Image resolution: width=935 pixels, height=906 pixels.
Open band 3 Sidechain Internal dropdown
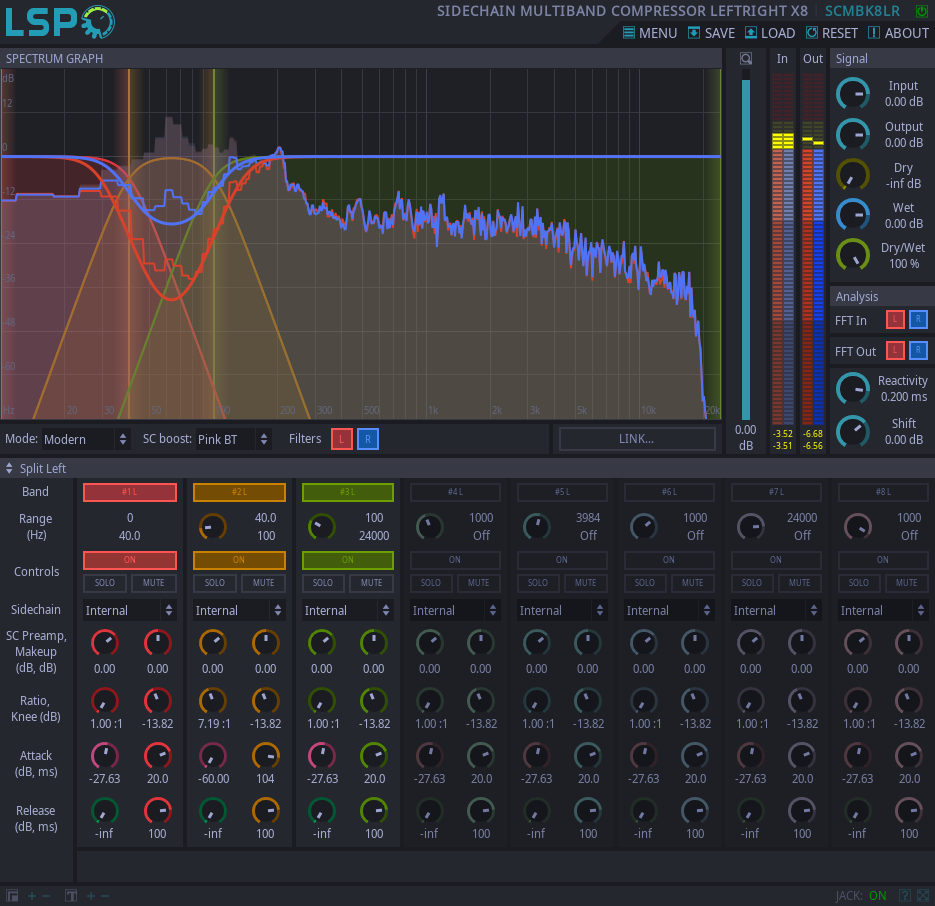(348, 610)
